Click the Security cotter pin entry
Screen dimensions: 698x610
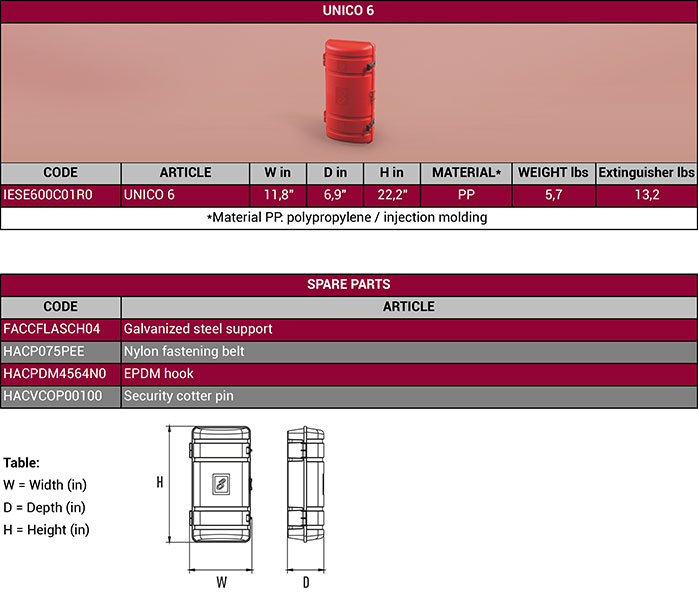178,396
